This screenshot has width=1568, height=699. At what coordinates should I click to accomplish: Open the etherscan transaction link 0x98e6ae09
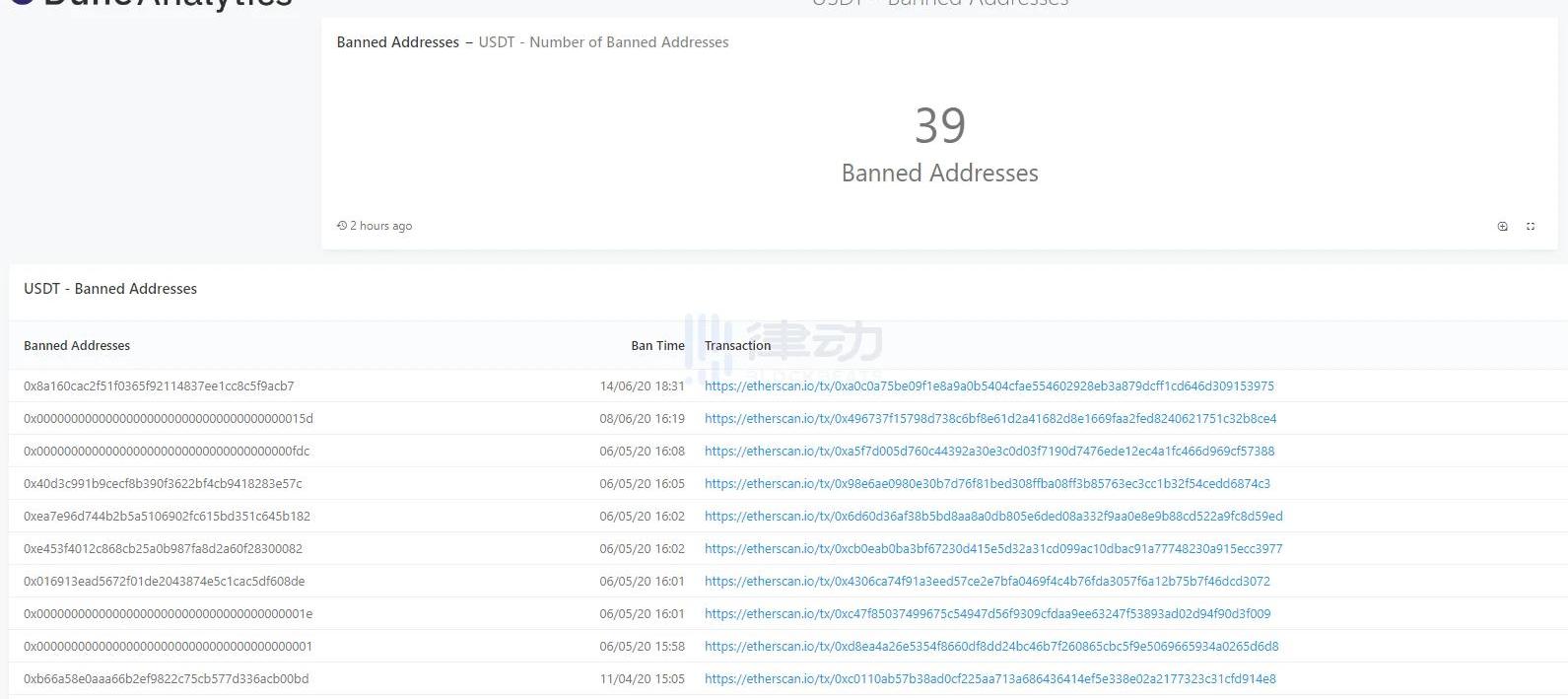[987, 484]
